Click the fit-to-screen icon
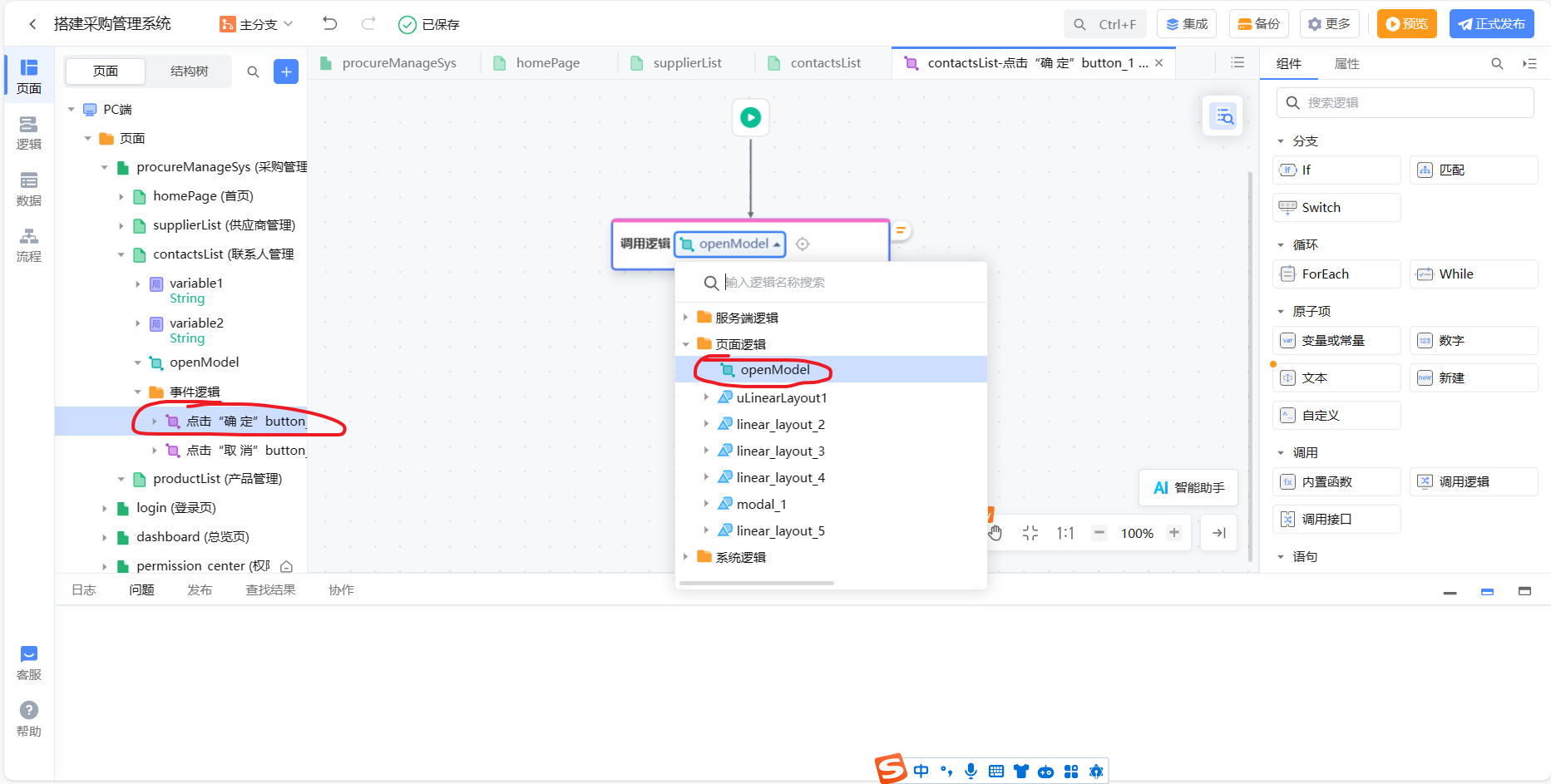 tap(1030, 534)
